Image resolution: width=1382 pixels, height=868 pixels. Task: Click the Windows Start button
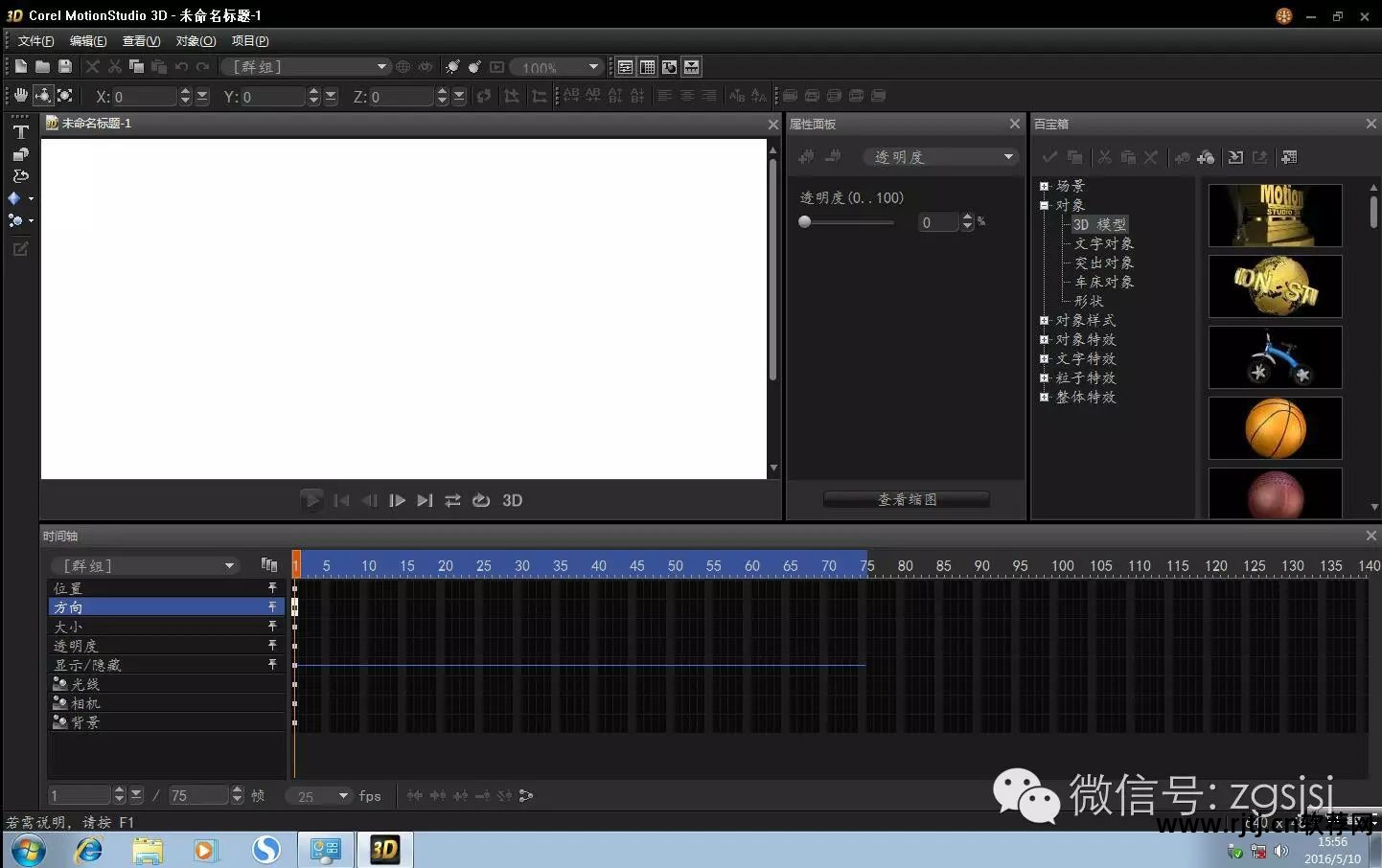tap(28, 850)
